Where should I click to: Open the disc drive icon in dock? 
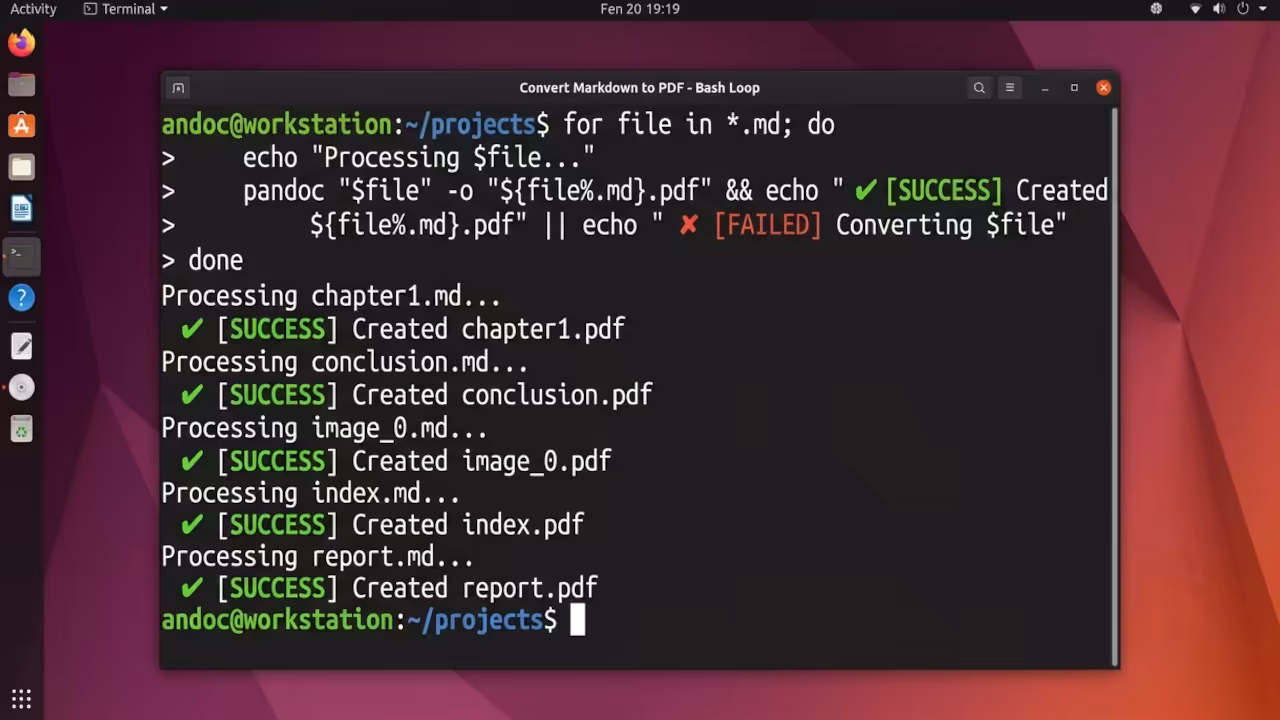pyautogui.click(x=21, y=388)
